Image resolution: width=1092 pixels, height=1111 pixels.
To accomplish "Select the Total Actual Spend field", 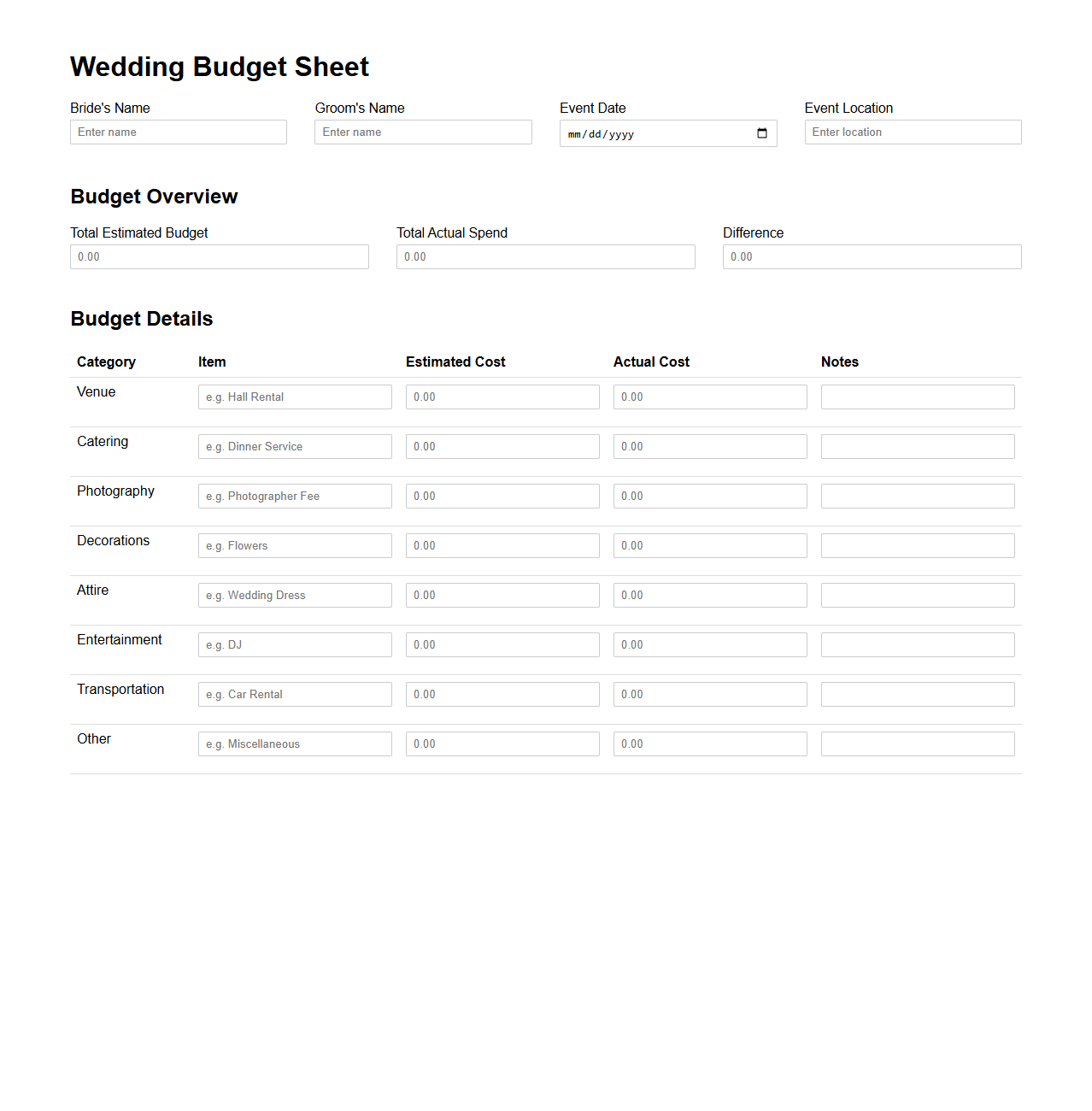I will tap(545, 256).
